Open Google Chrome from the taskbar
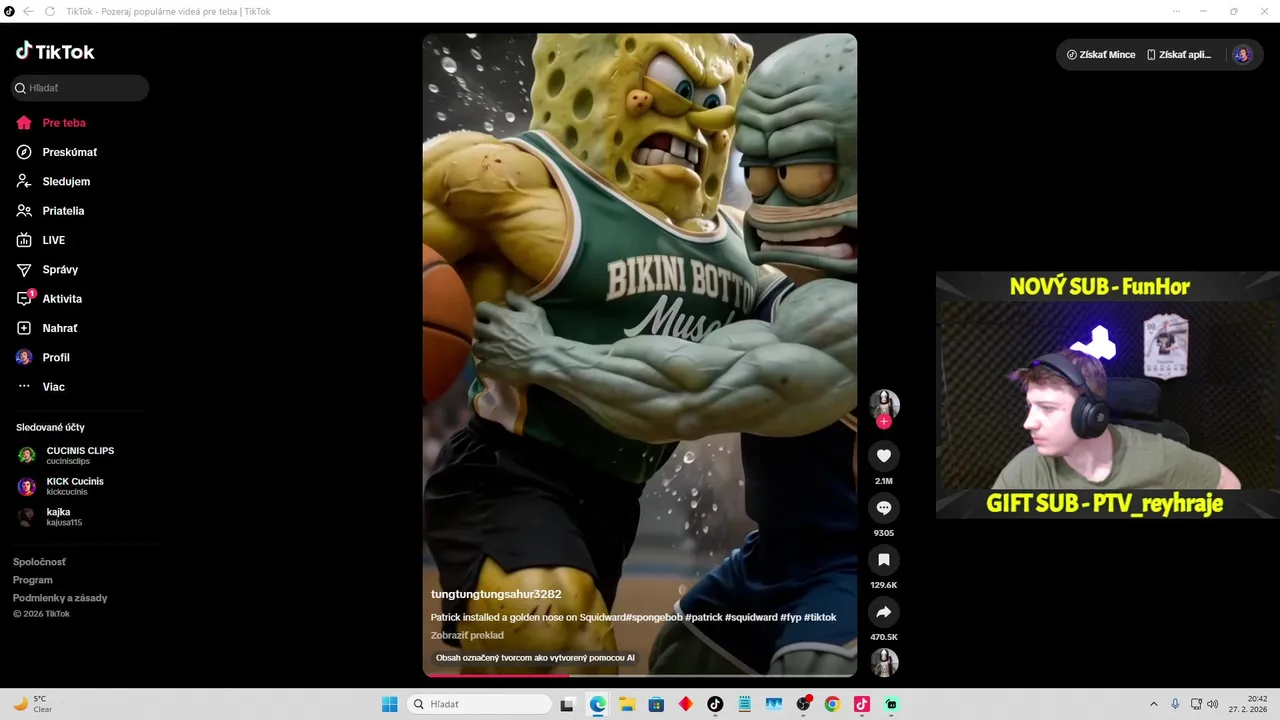1280x720 pixels. tap(832, 704)
